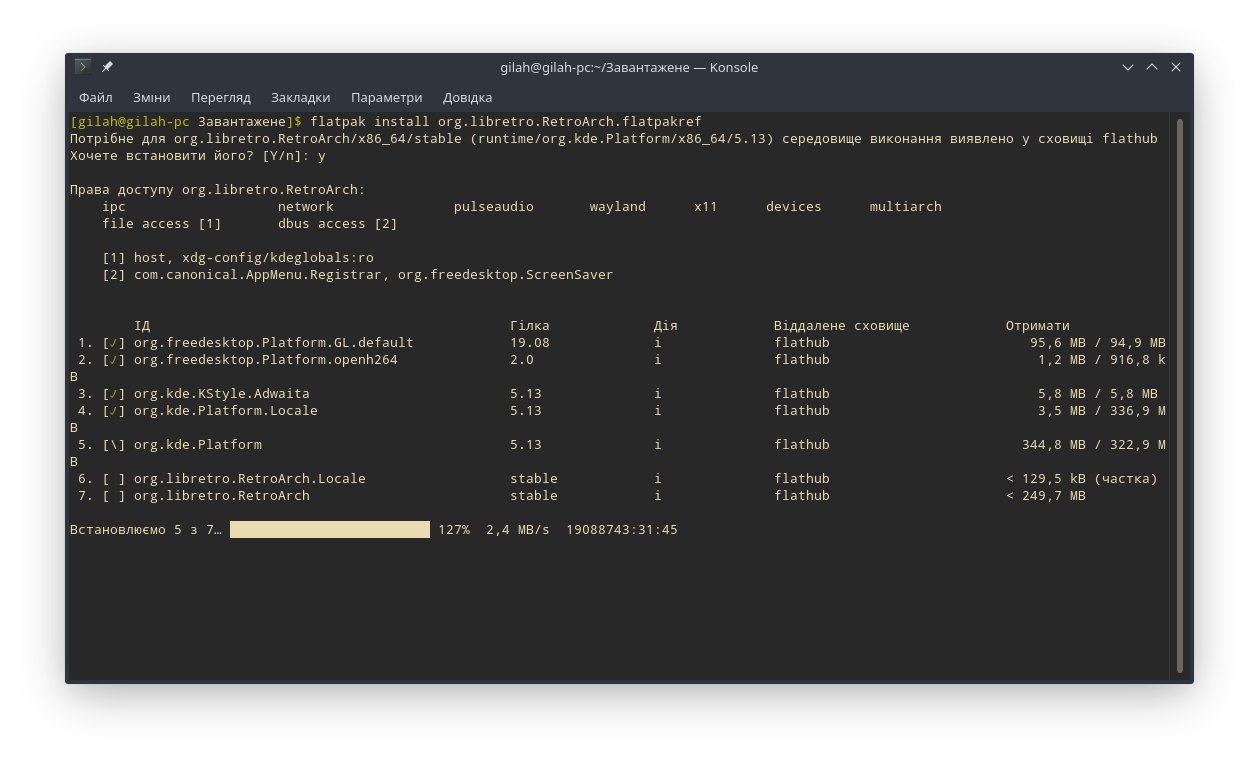Viewport: 1259px width, 761px height.
Task: Close the Konsole window
Action: click(1176, 67)
